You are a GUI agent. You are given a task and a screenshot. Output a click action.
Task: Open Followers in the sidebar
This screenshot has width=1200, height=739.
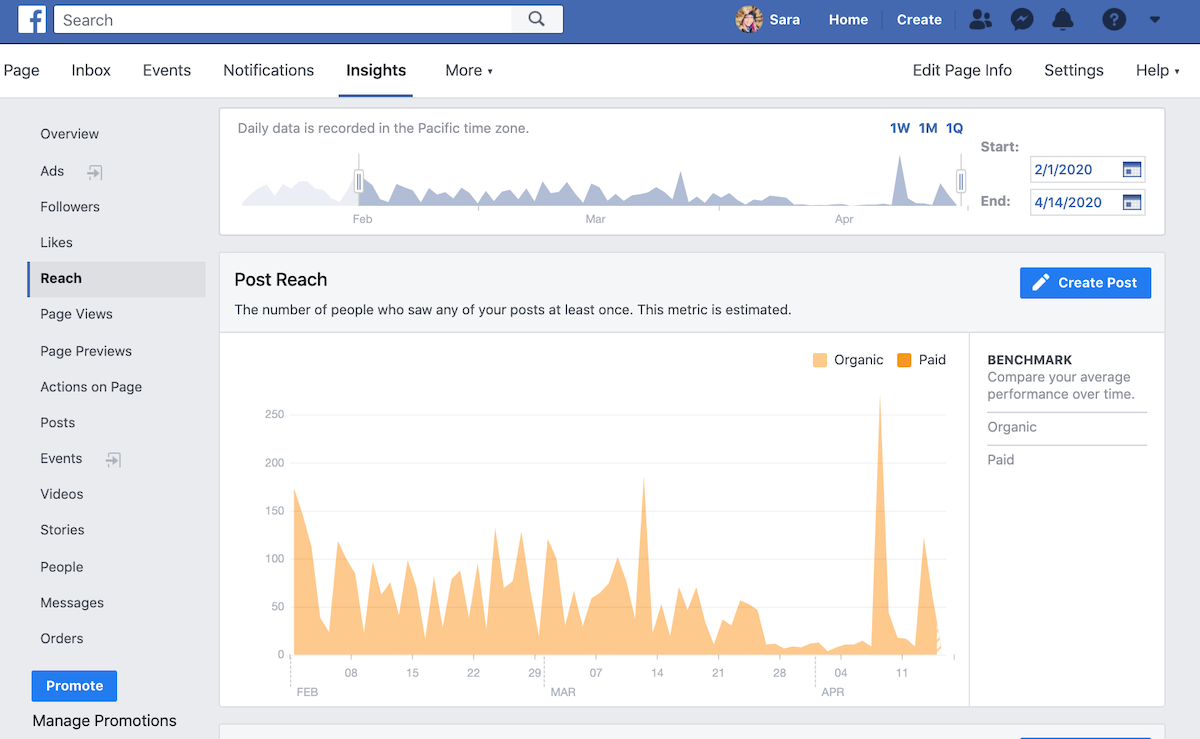(70, 207)
